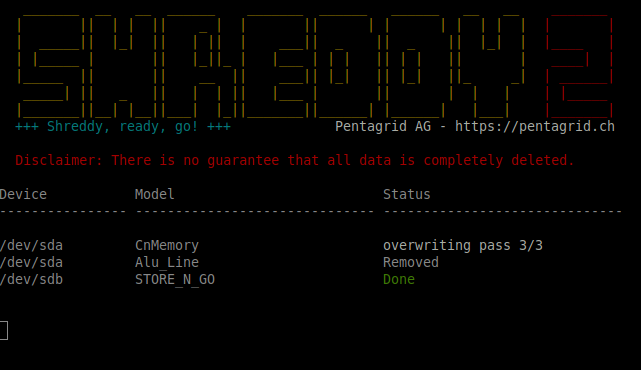Click the Removed status text

tap(411, 262)
